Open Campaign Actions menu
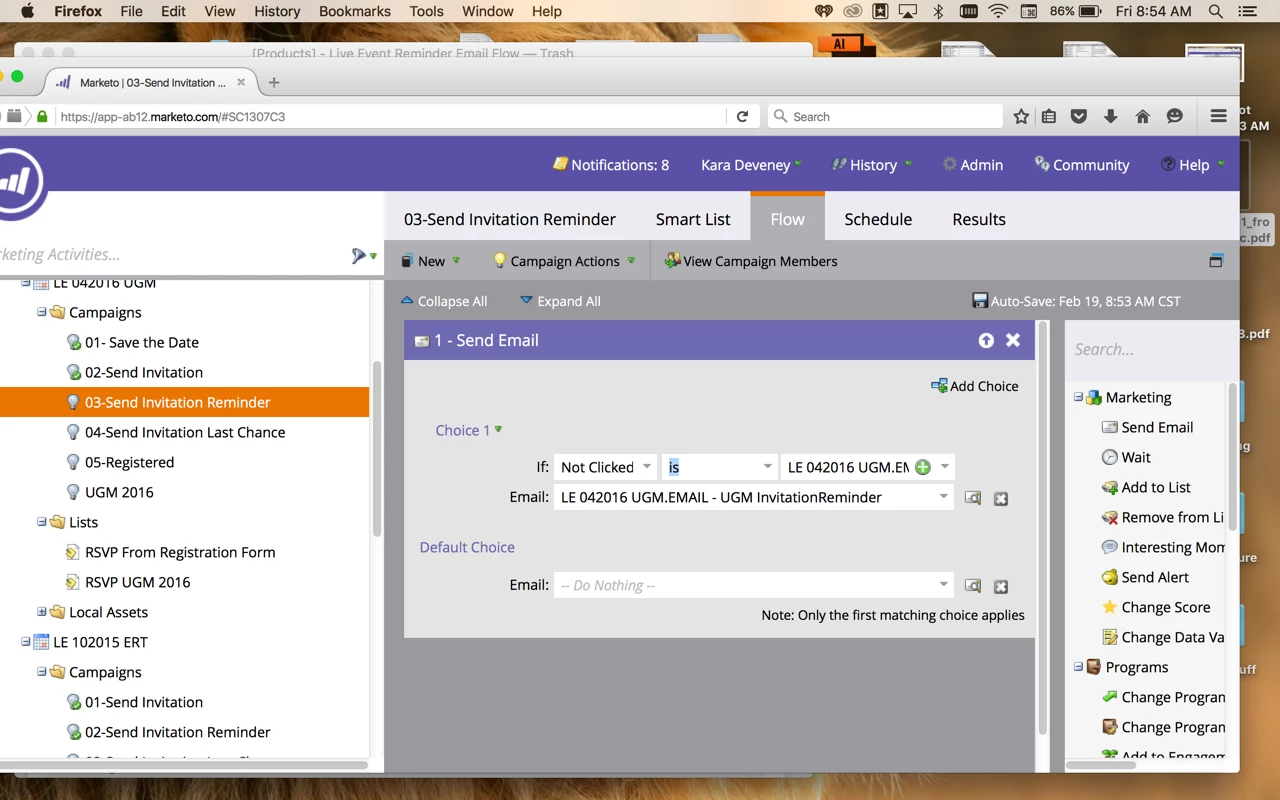Screen dimensions: 1280x800 (x=565, y=261)
